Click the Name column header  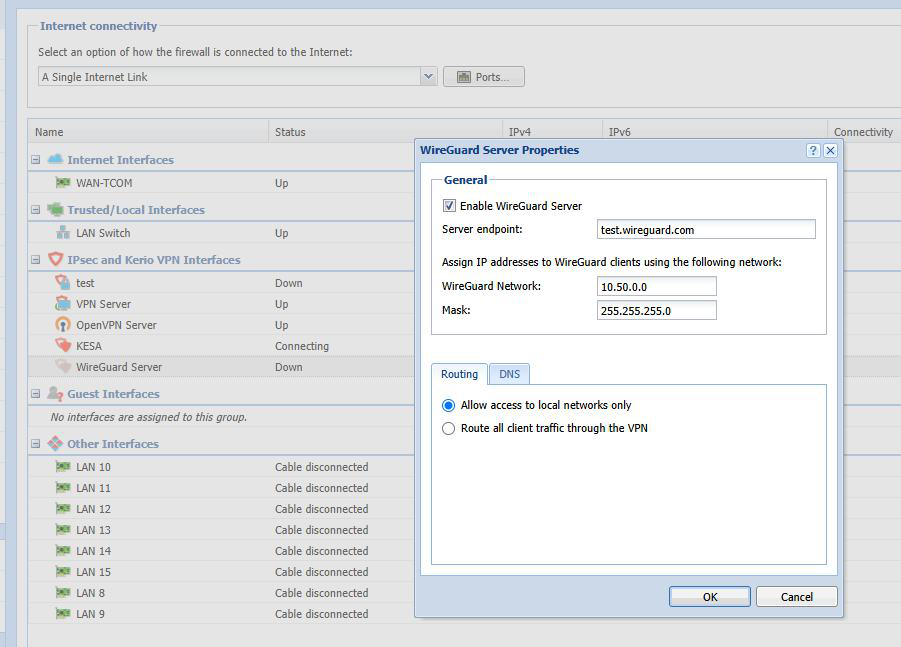tap(148, 132)
